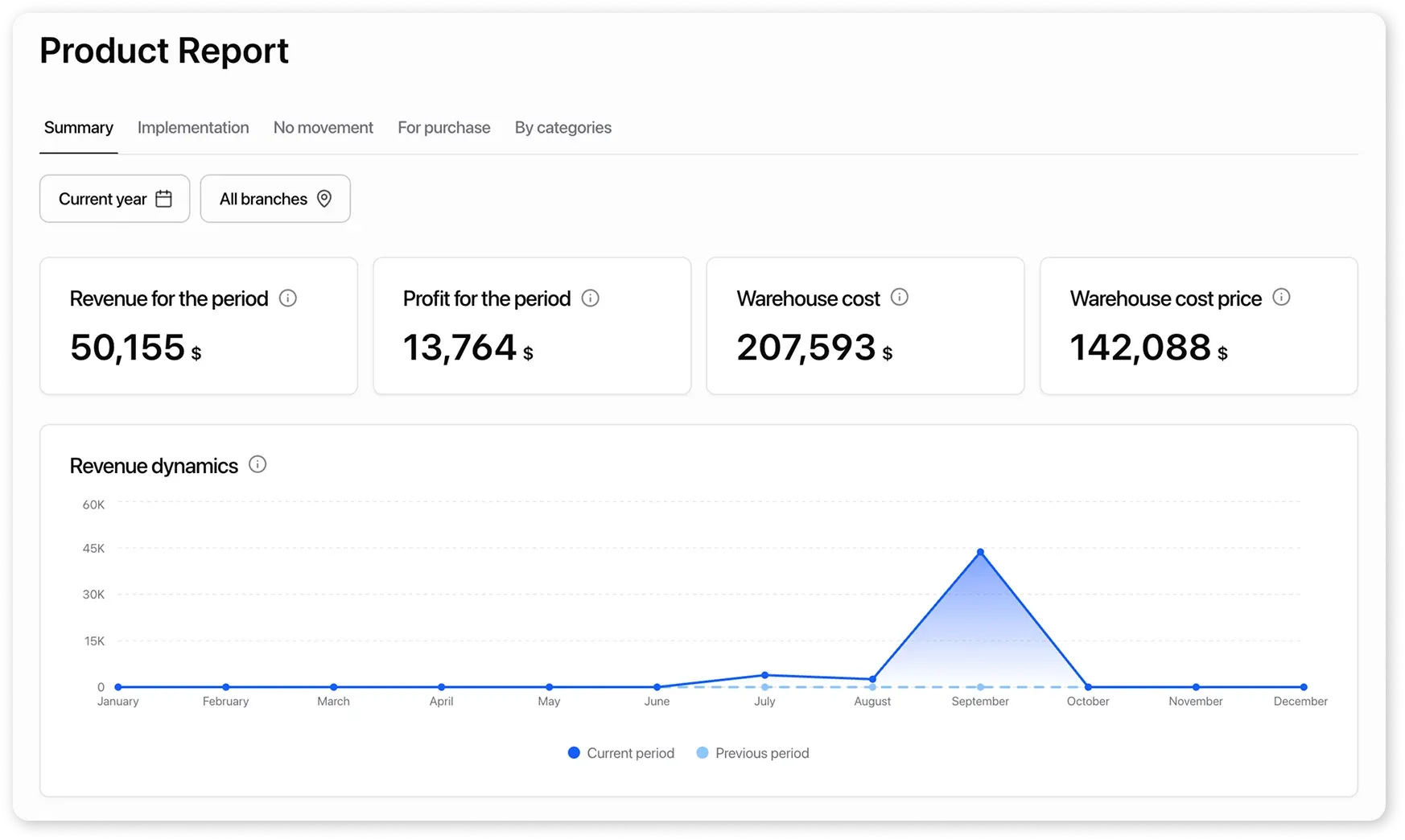
Task: Open the By categories tab
Action: pos(562,127)
